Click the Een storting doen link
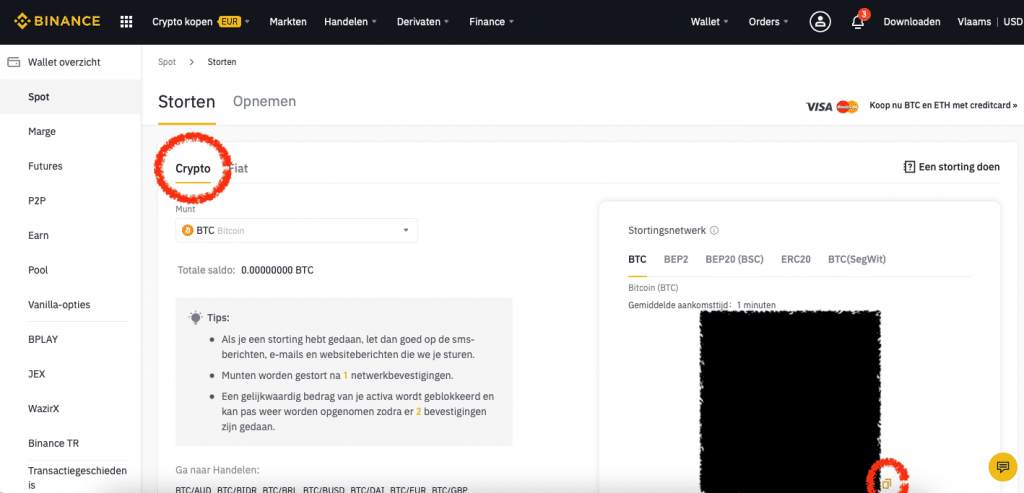 [959, 167]
